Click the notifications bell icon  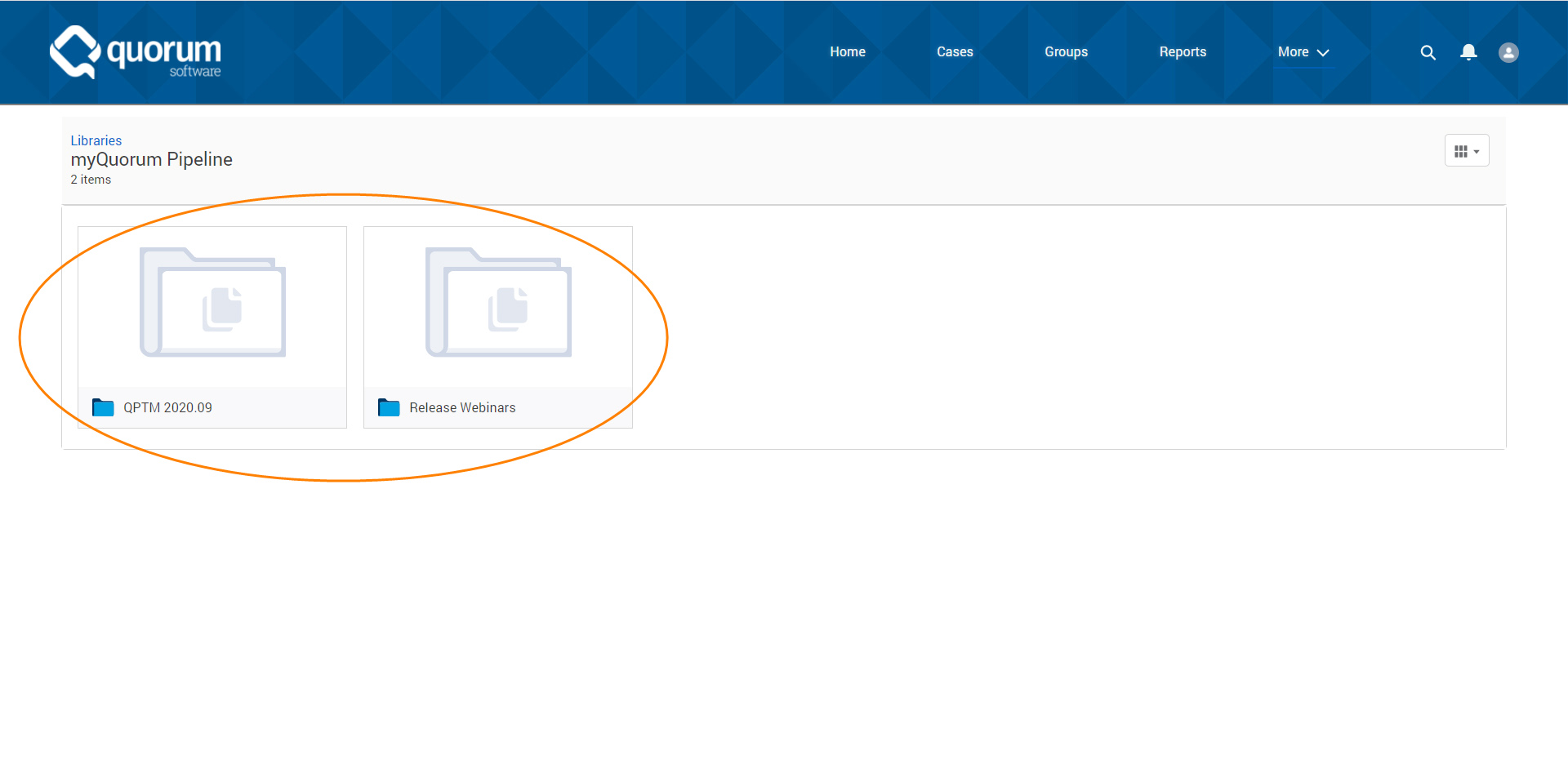pos(1468,52)
